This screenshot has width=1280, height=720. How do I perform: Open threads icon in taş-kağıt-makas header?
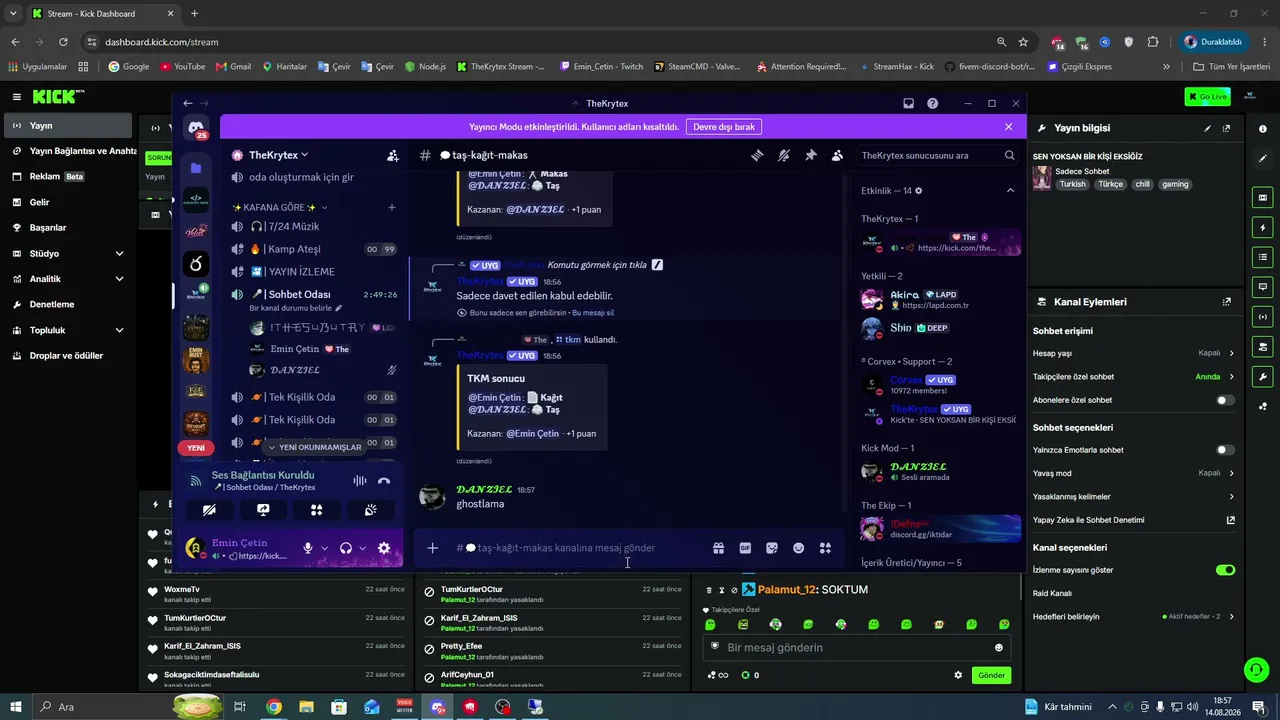tap(758, 155)
